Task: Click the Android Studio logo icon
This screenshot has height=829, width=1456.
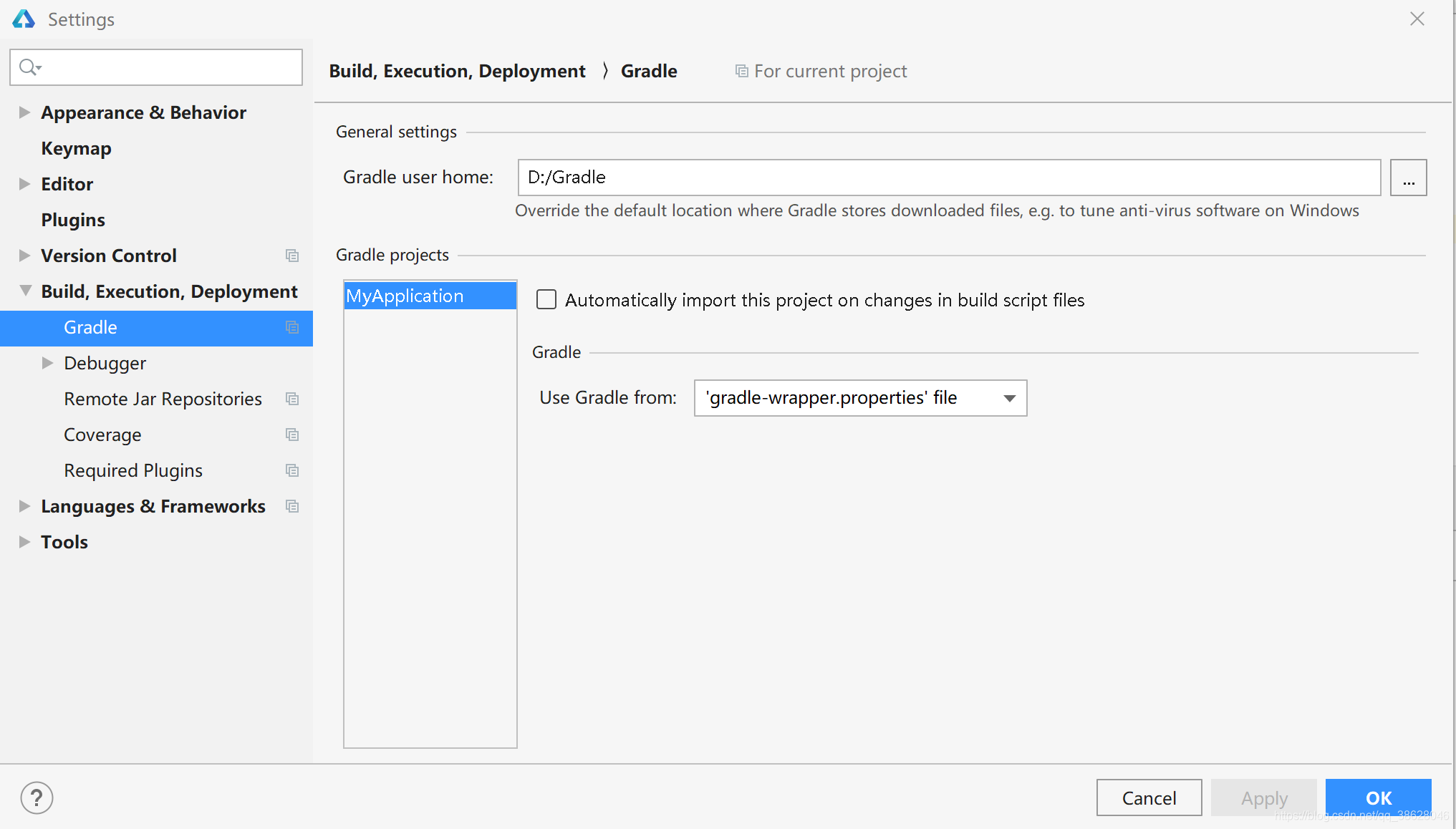Action: click(x=24, y=19)
